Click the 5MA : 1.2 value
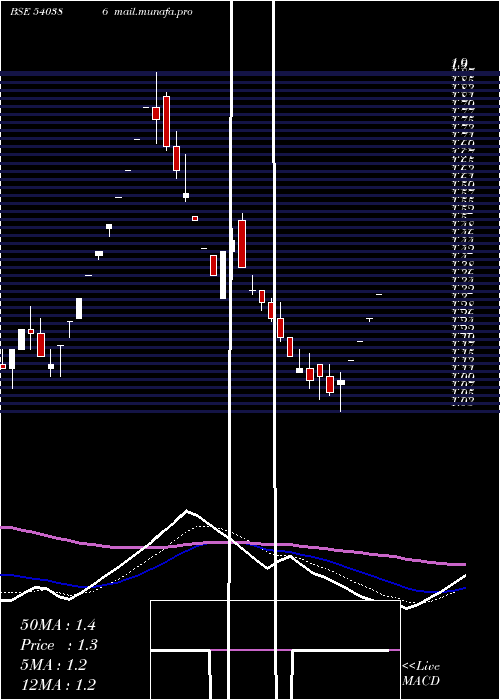 coord(53,665)
